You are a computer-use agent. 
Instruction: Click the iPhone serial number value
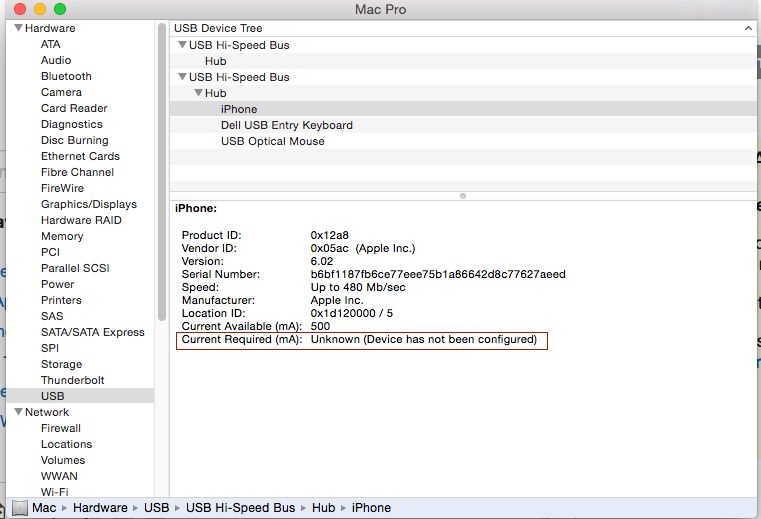pos(438,274)
